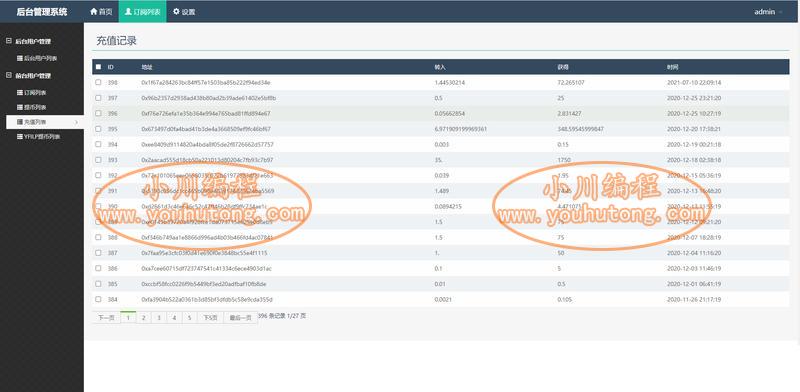Collapse the 前台用户管理 sidebar group
The height and width of the screenshot is (392, 800).
[9, 75]
